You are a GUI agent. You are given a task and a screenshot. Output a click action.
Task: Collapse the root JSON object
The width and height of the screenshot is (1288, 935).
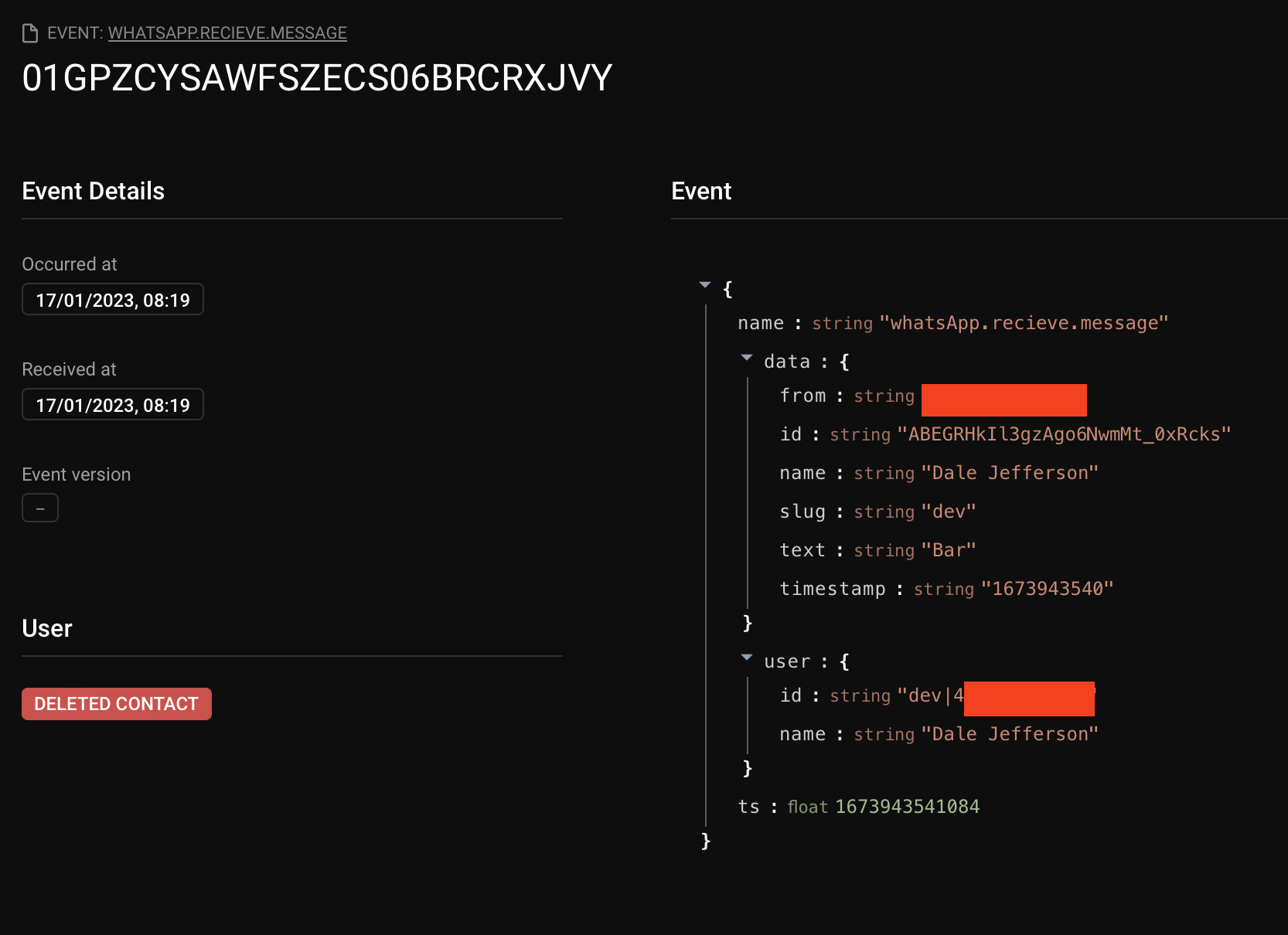pyautogui.click(x=705, y=285)
